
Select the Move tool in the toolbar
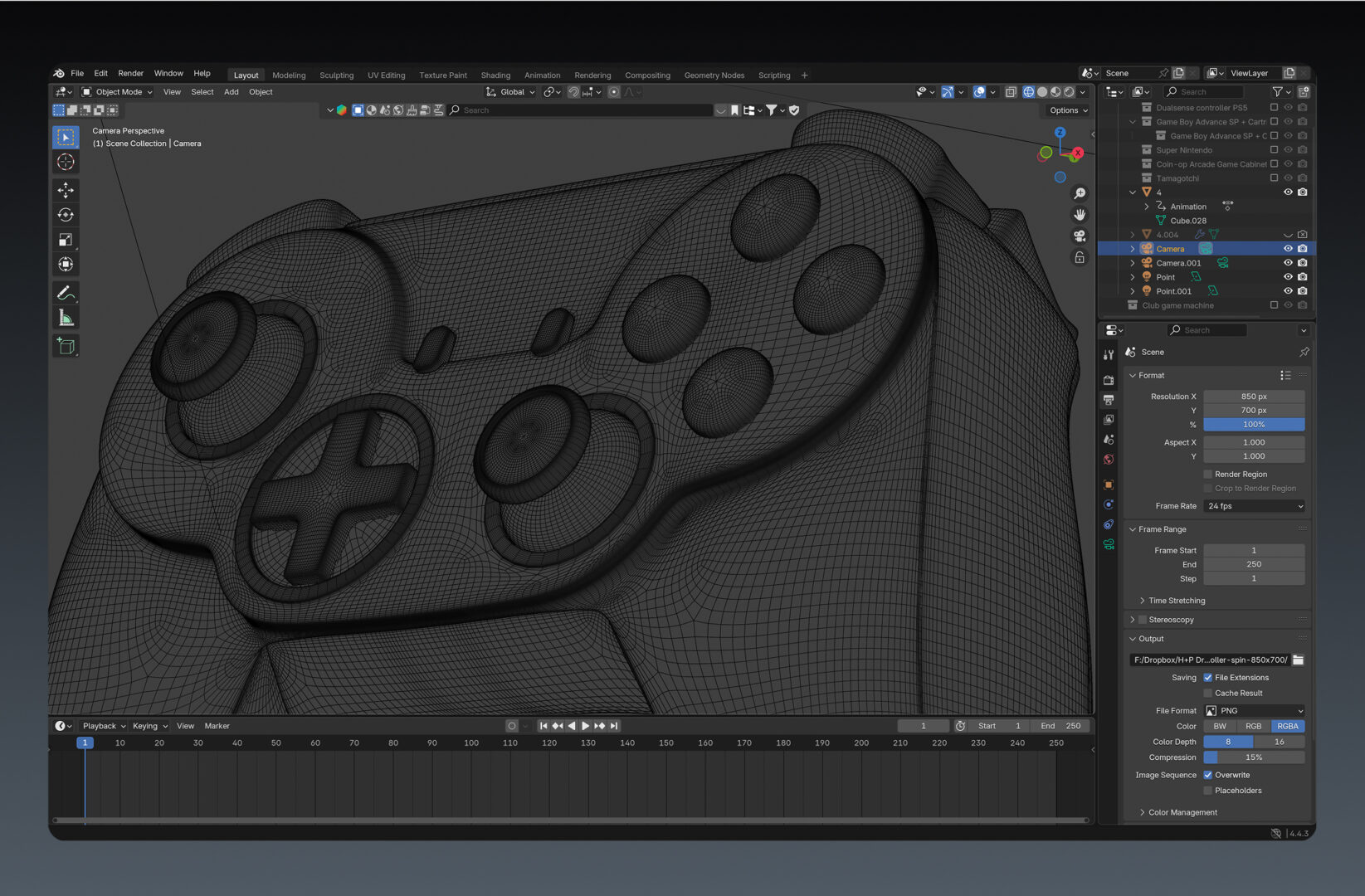[66, 190]
